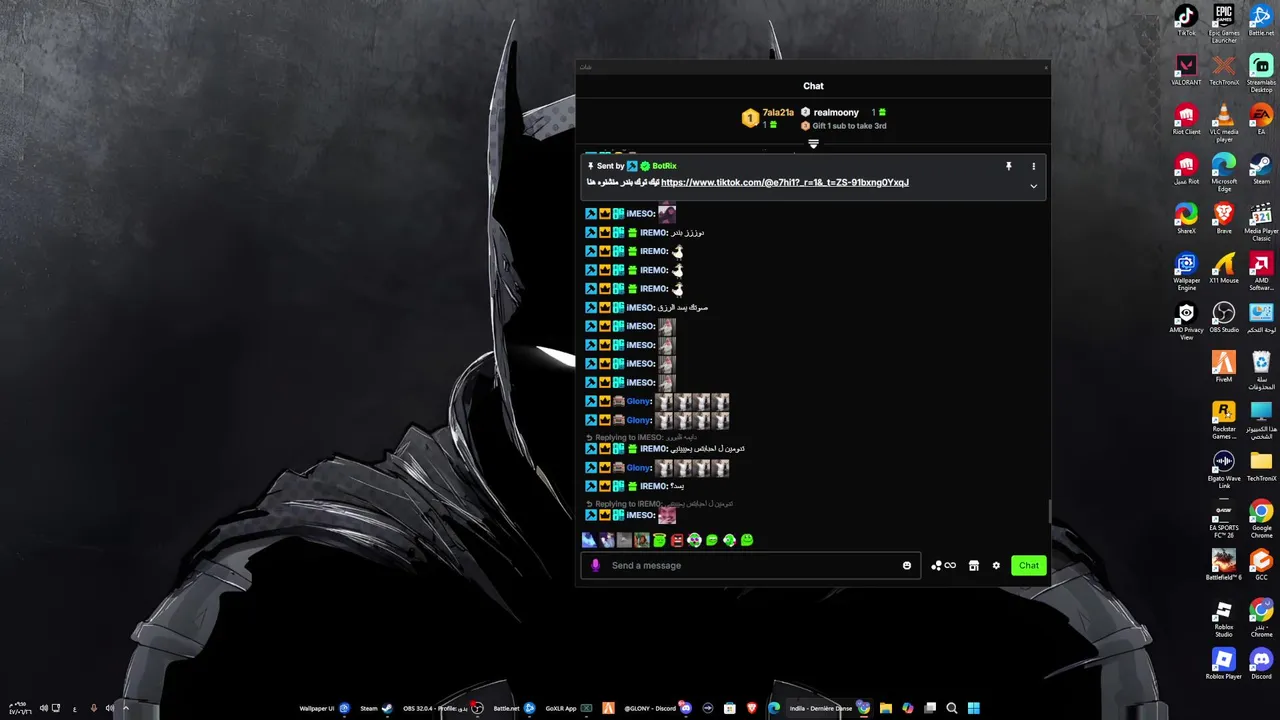Click 7ala21a top gifter name
The image size is (1280, 720).
778,112
